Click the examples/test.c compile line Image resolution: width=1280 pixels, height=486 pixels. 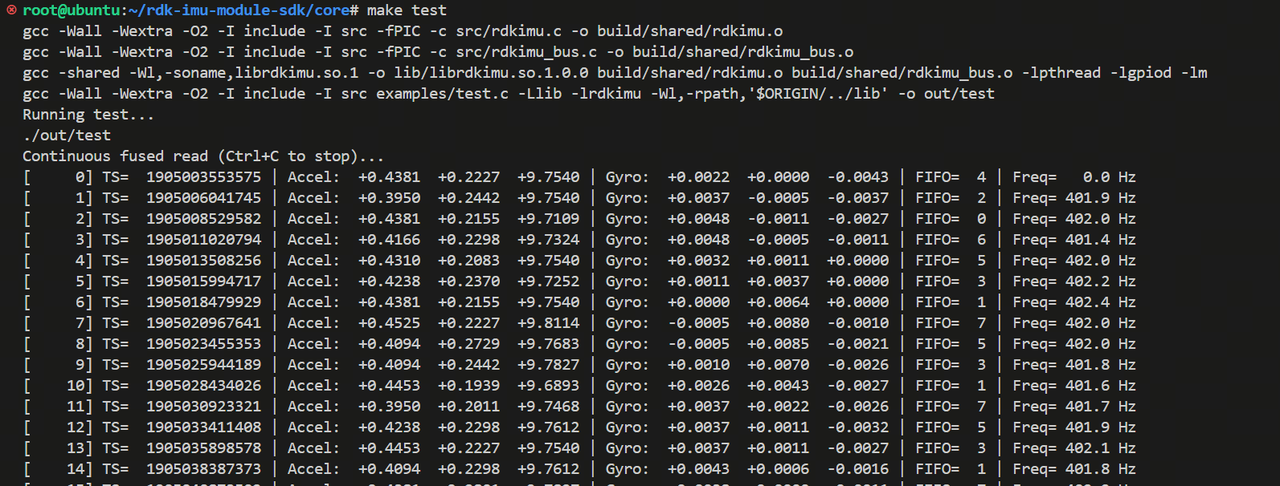pos(507,94)
